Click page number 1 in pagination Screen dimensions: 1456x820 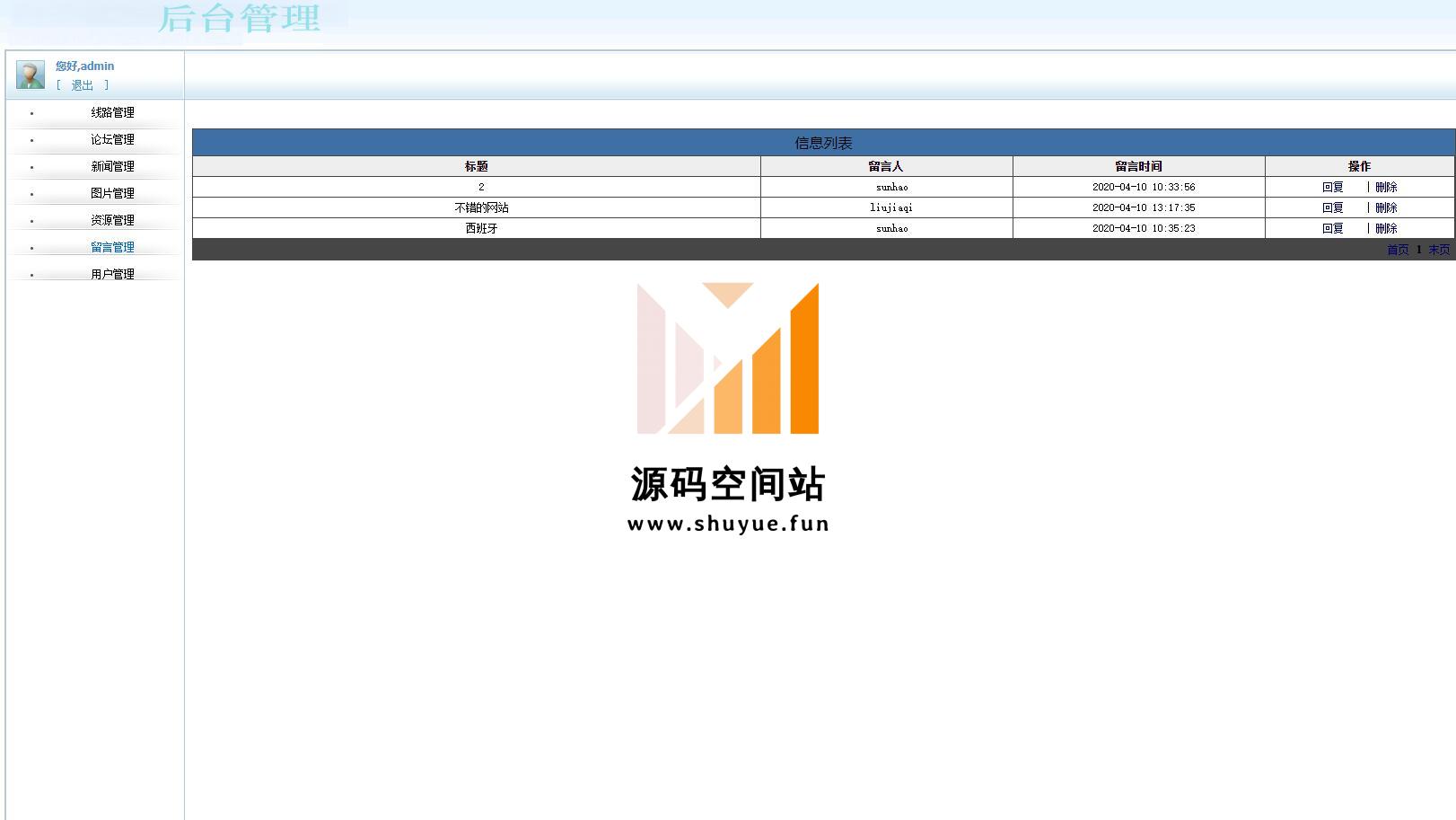[1419, 250]
